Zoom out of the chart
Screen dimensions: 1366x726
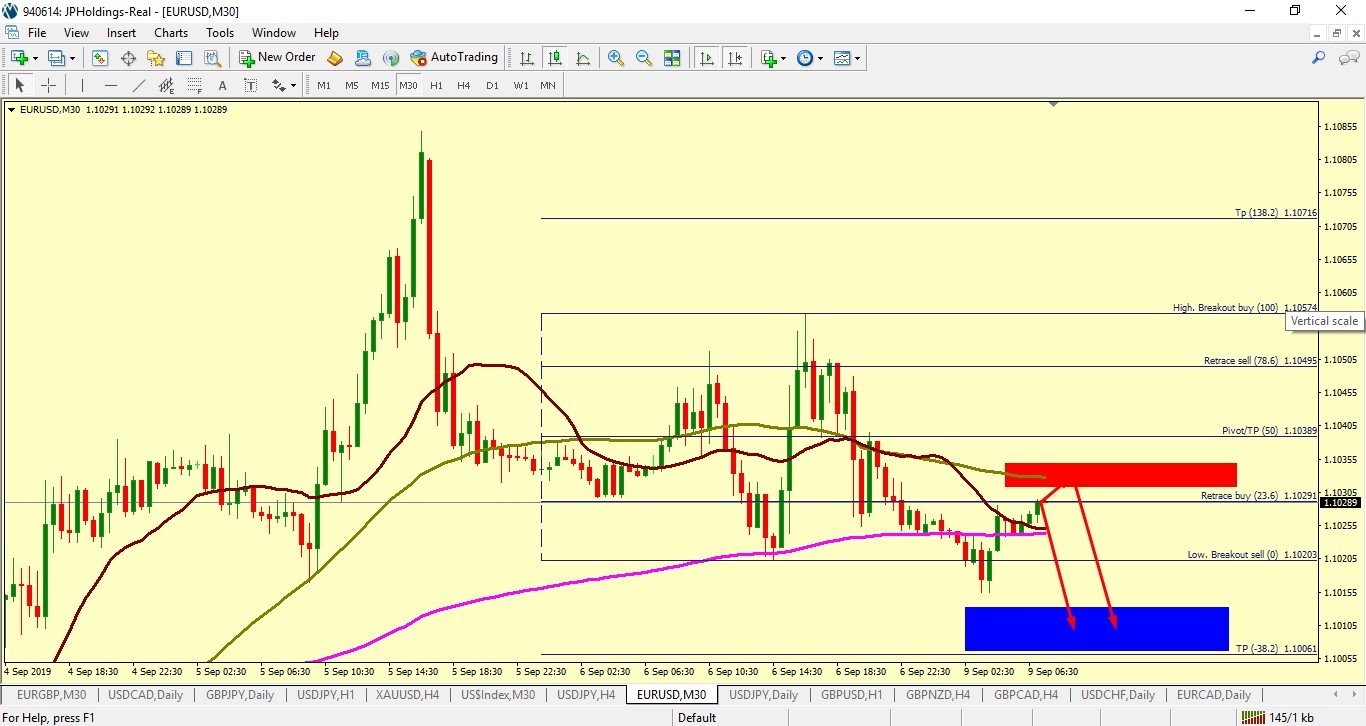(x=644, y=58)
